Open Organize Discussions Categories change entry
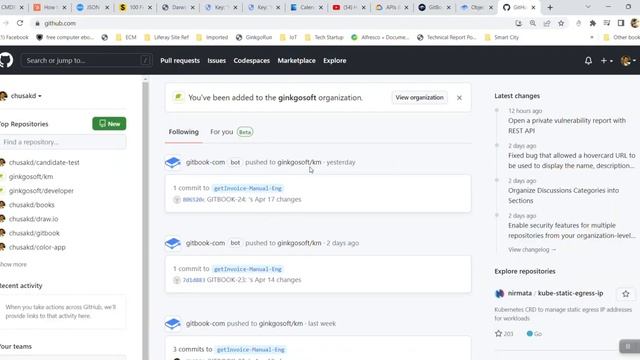 click(563, 196)
